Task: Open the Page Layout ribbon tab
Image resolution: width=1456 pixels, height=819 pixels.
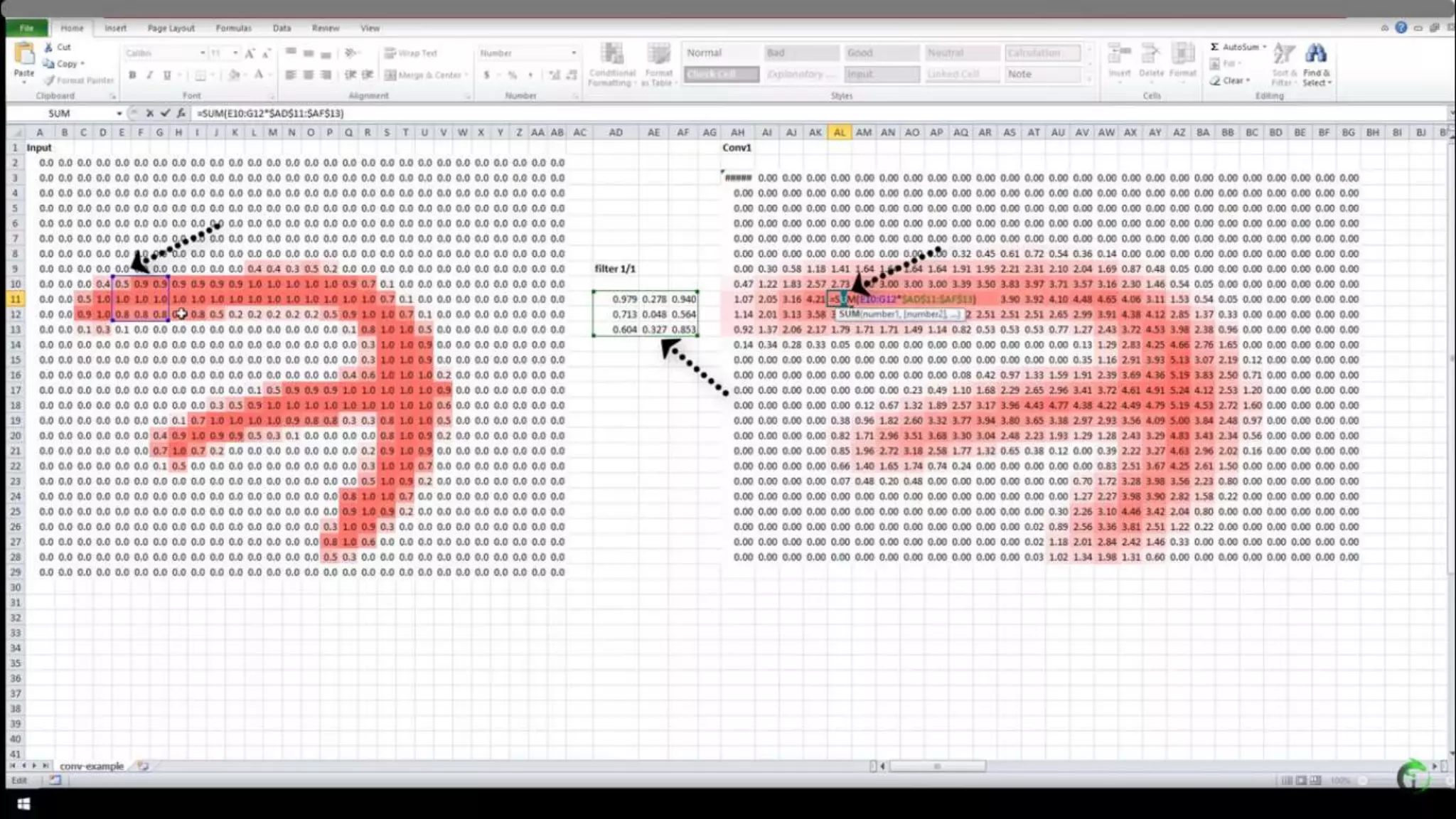Action: click(x=171, y=28)
